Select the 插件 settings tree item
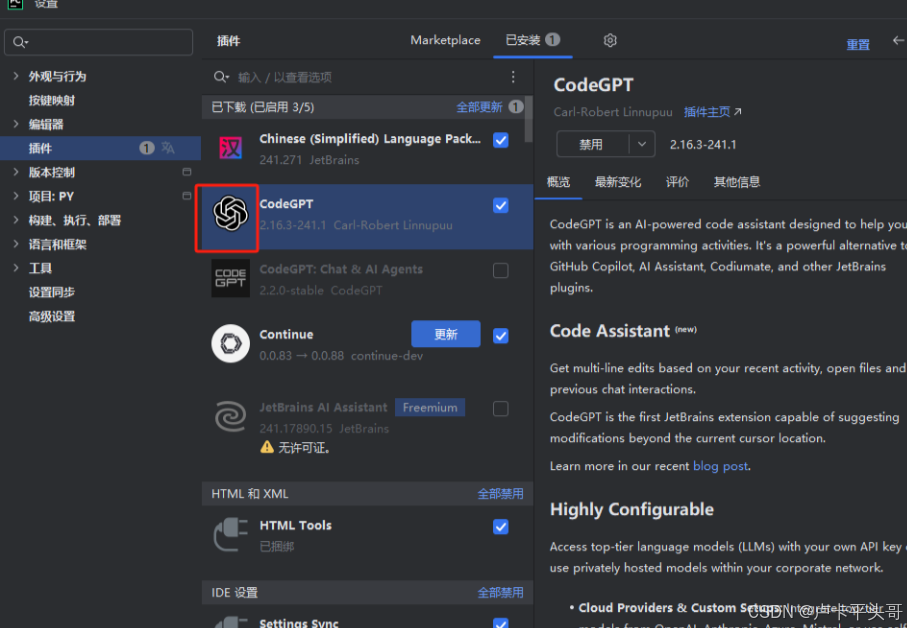 pos(100,148)
